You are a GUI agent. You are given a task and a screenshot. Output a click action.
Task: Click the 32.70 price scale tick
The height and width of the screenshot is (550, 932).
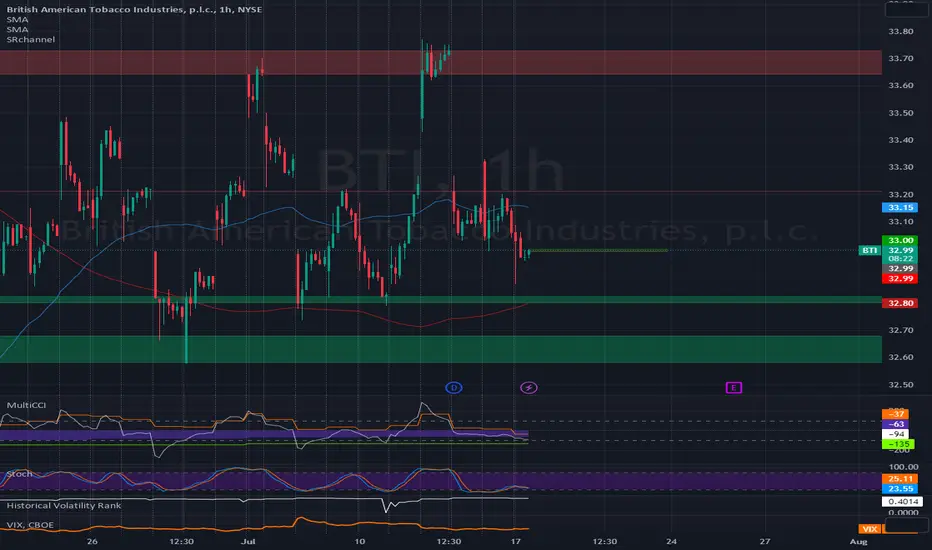900,330
